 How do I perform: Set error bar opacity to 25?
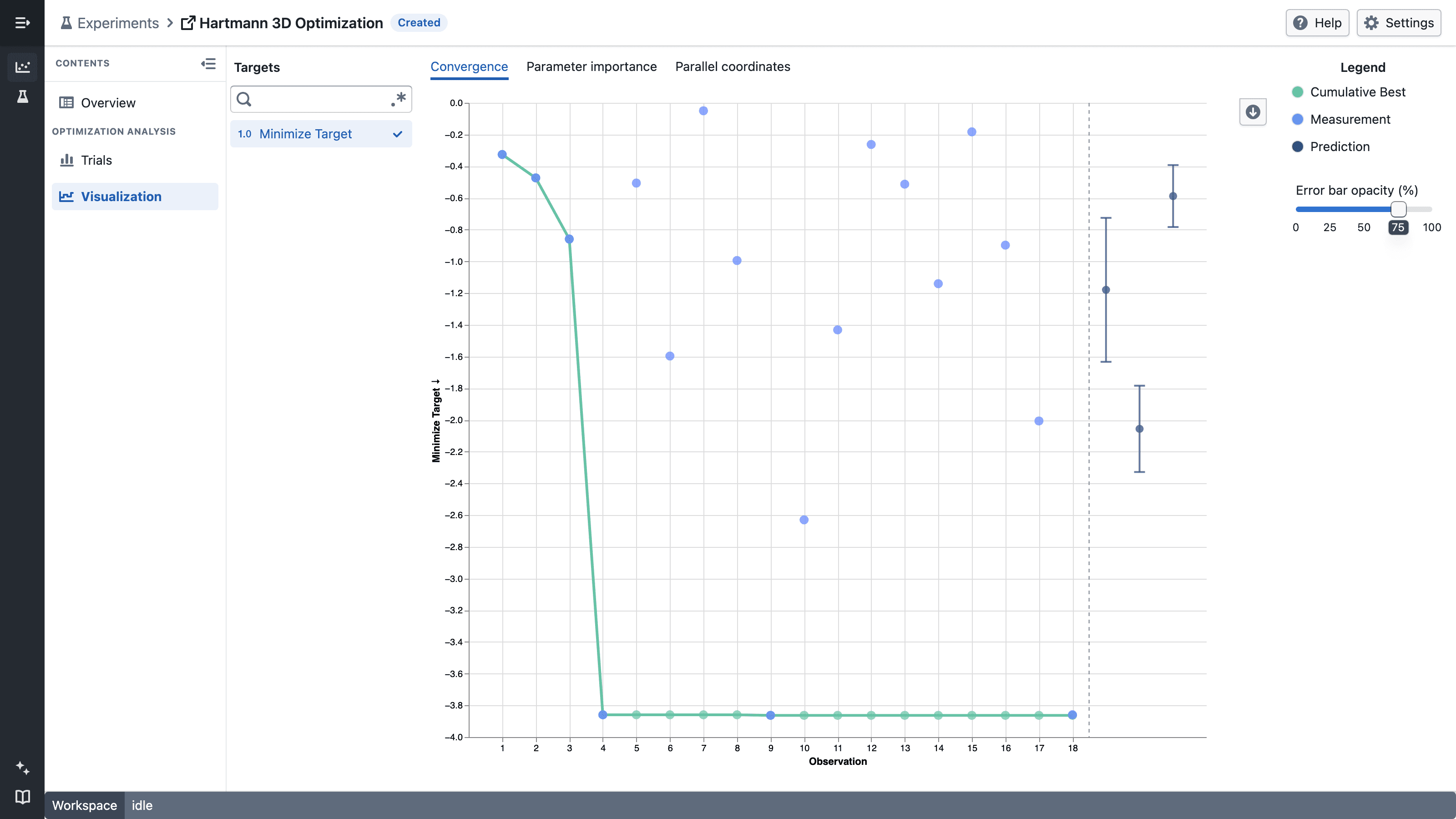click(x=1330, y=227)
